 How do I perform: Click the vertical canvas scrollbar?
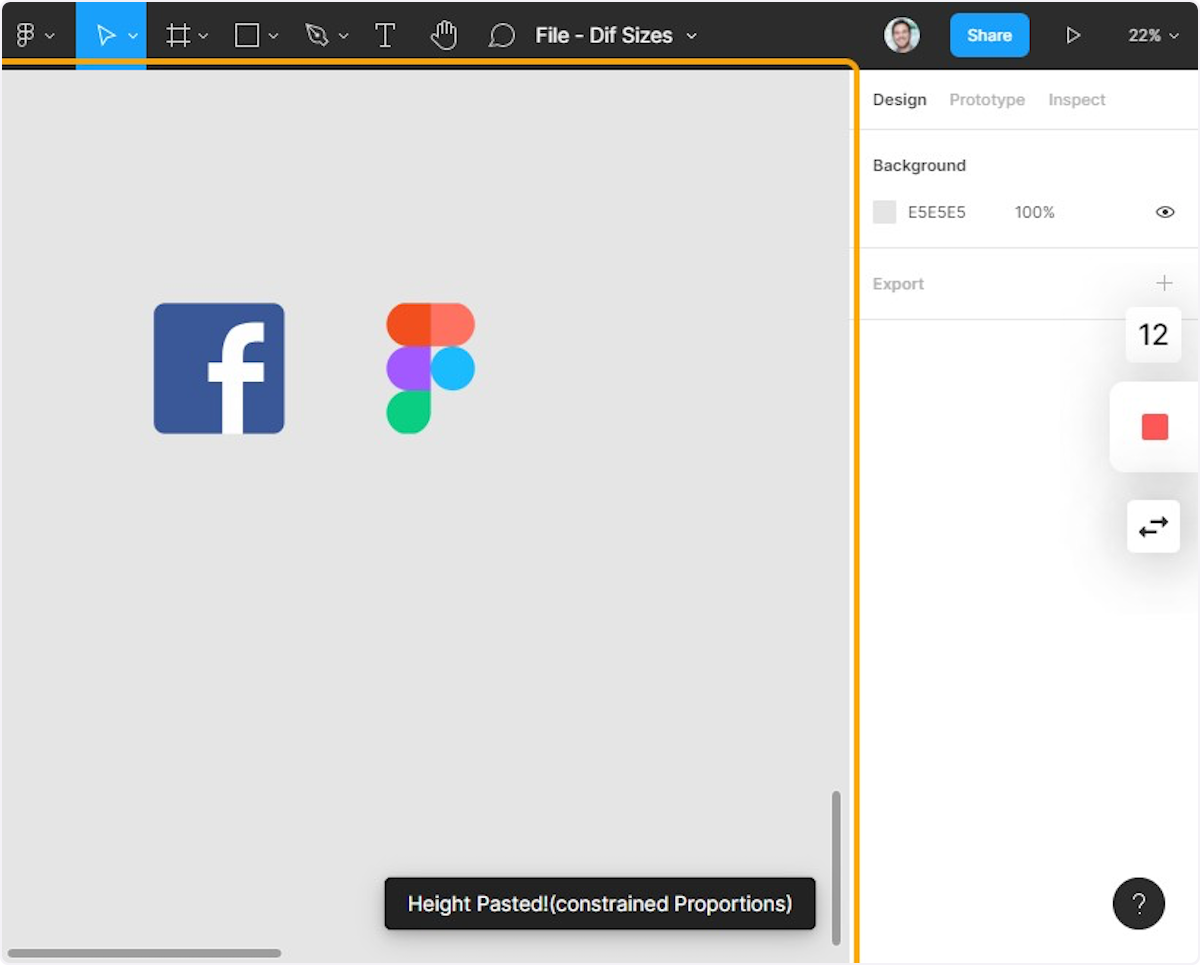point(836,868)
